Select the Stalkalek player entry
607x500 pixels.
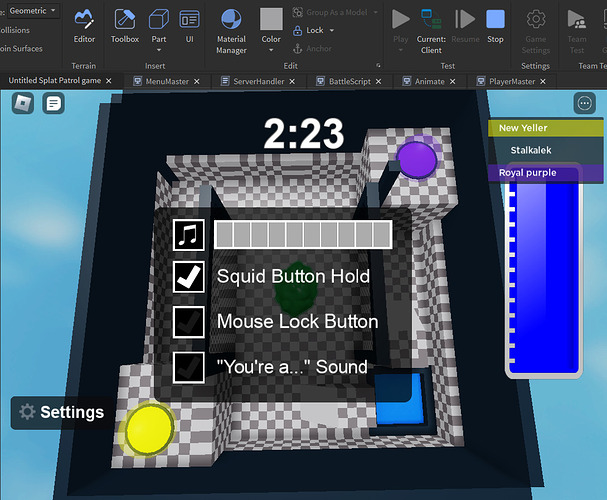pyautogui.click(x=546, y=150)
